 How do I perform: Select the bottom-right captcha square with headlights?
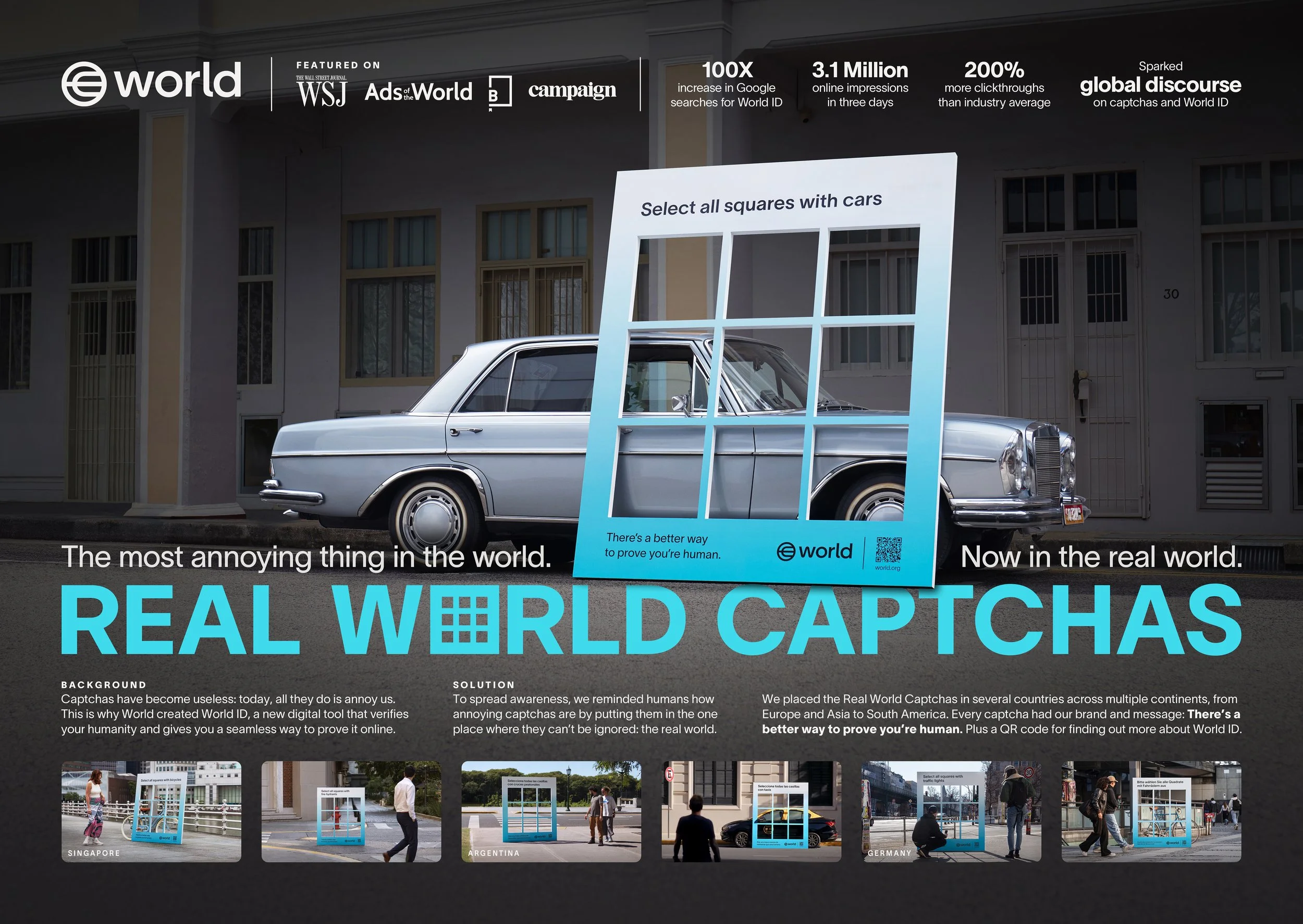(x=859, y=472)
